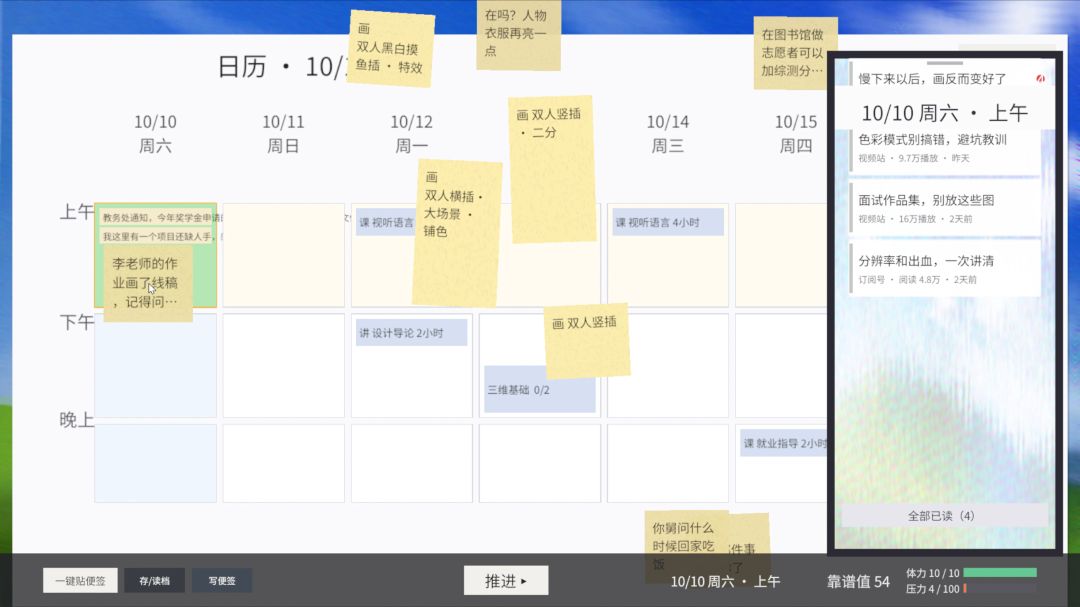The image size is (1080, 607).
Task: Select the 双人黑白摸鱼插·特效 sticky note
Action: 391,48
